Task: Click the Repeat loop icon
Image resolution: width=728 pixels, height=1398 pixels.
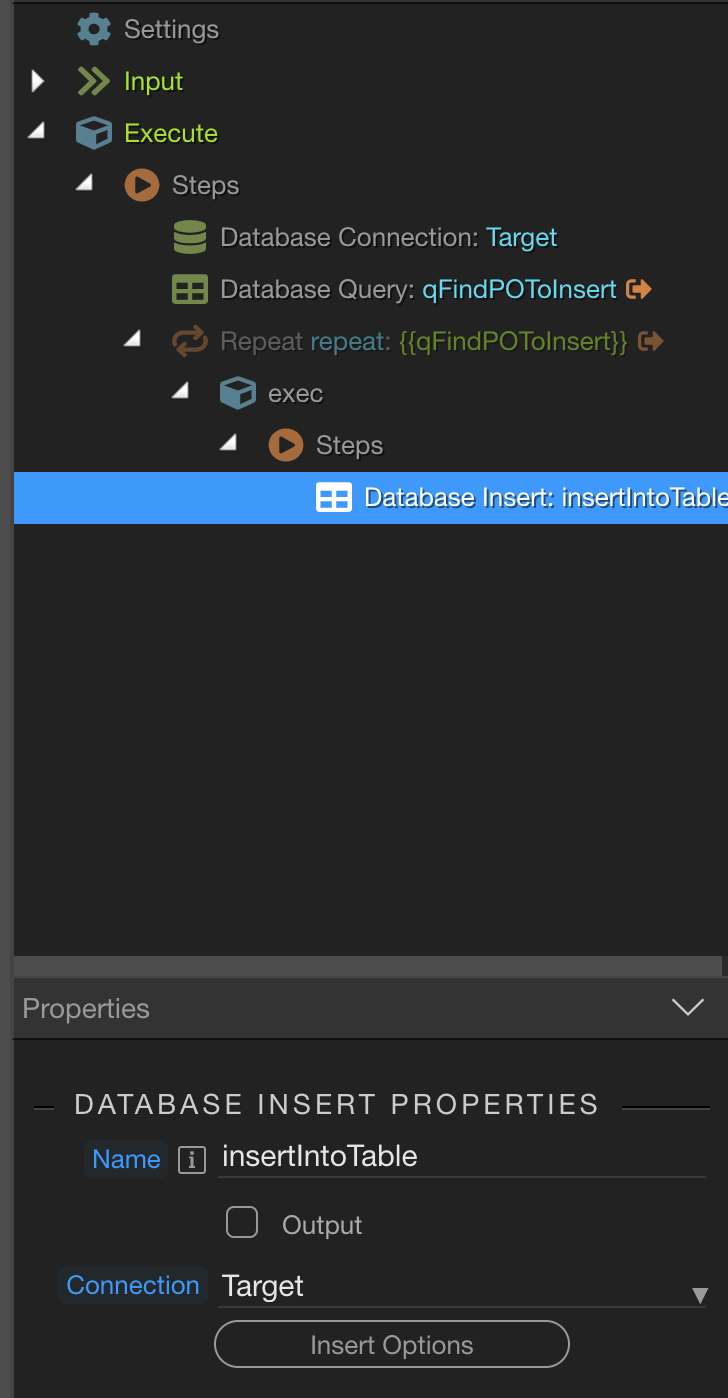Action: pos(190,341)
